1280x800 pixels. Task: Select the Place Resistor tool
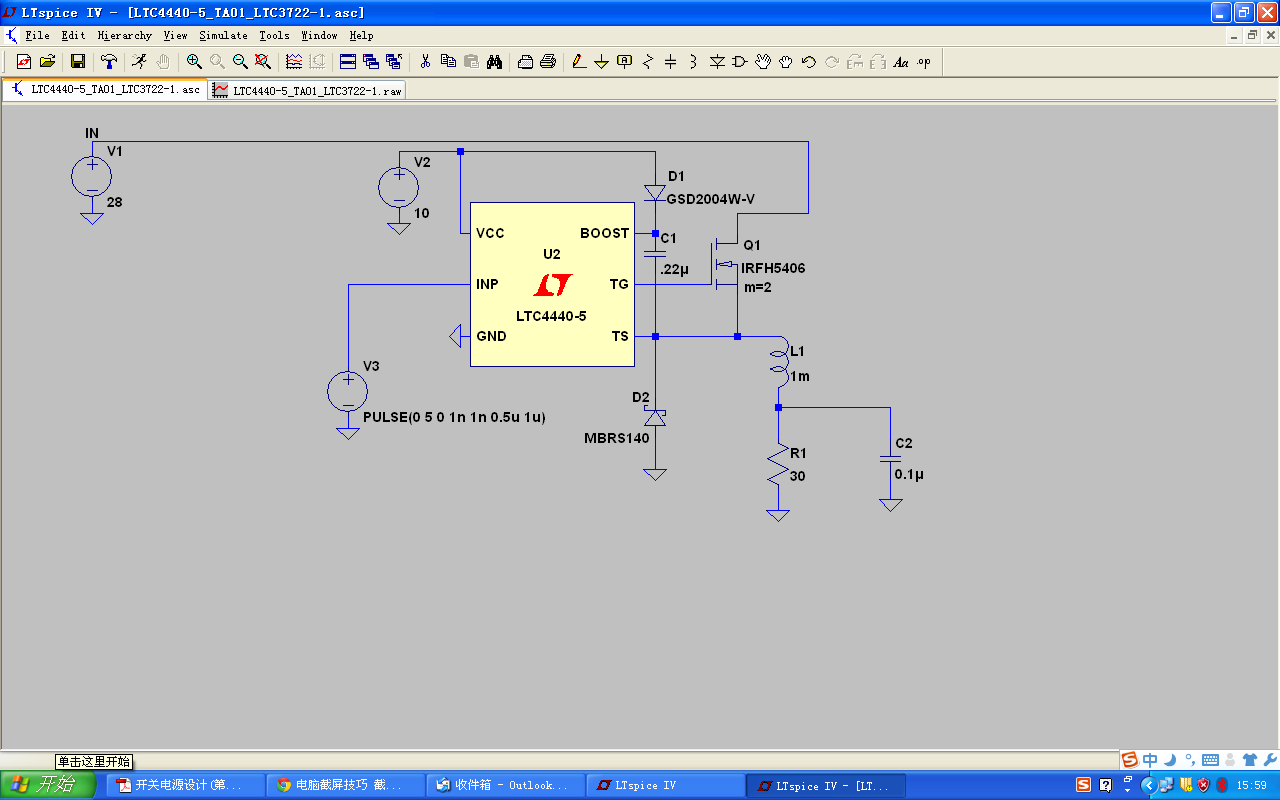[x=648, y=62]
